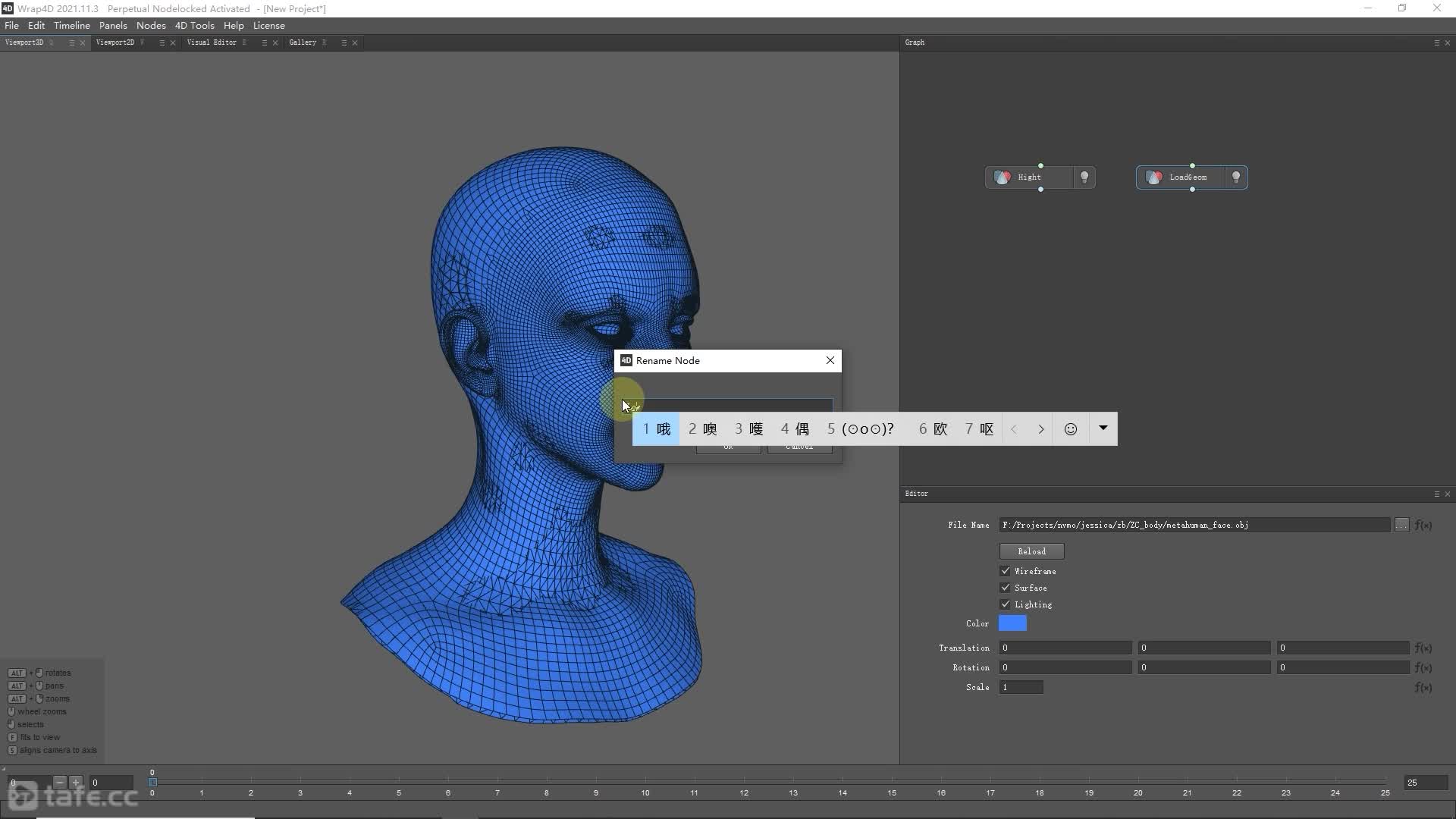The height and width of the screenshot is (819, 1456).
Task: Go to next IME candidate page
Action: point(1041,429)
